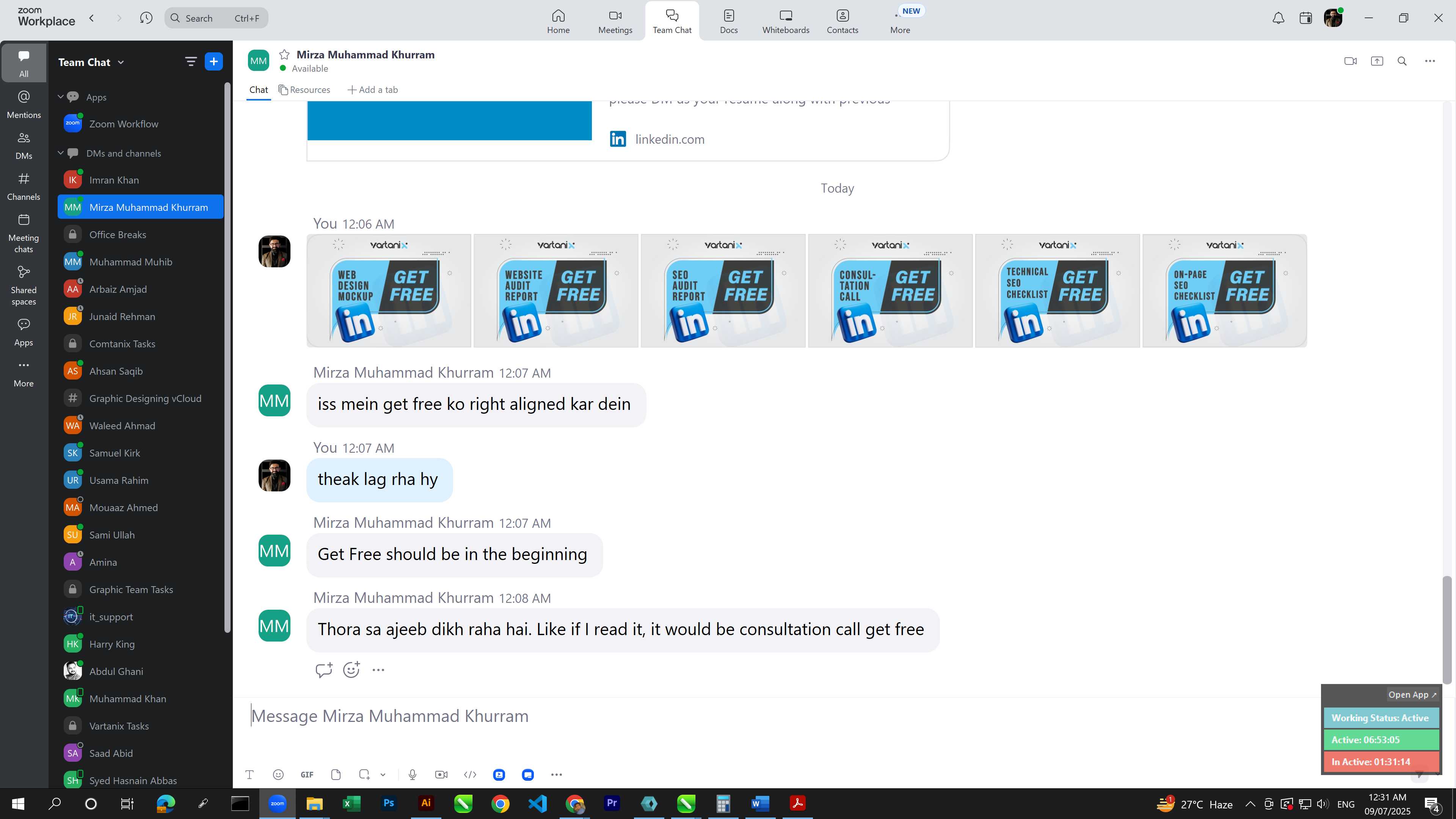Viewport: 1456px width, 819px height.
Task: Click the message input field
Action: (x=780, y=716)
